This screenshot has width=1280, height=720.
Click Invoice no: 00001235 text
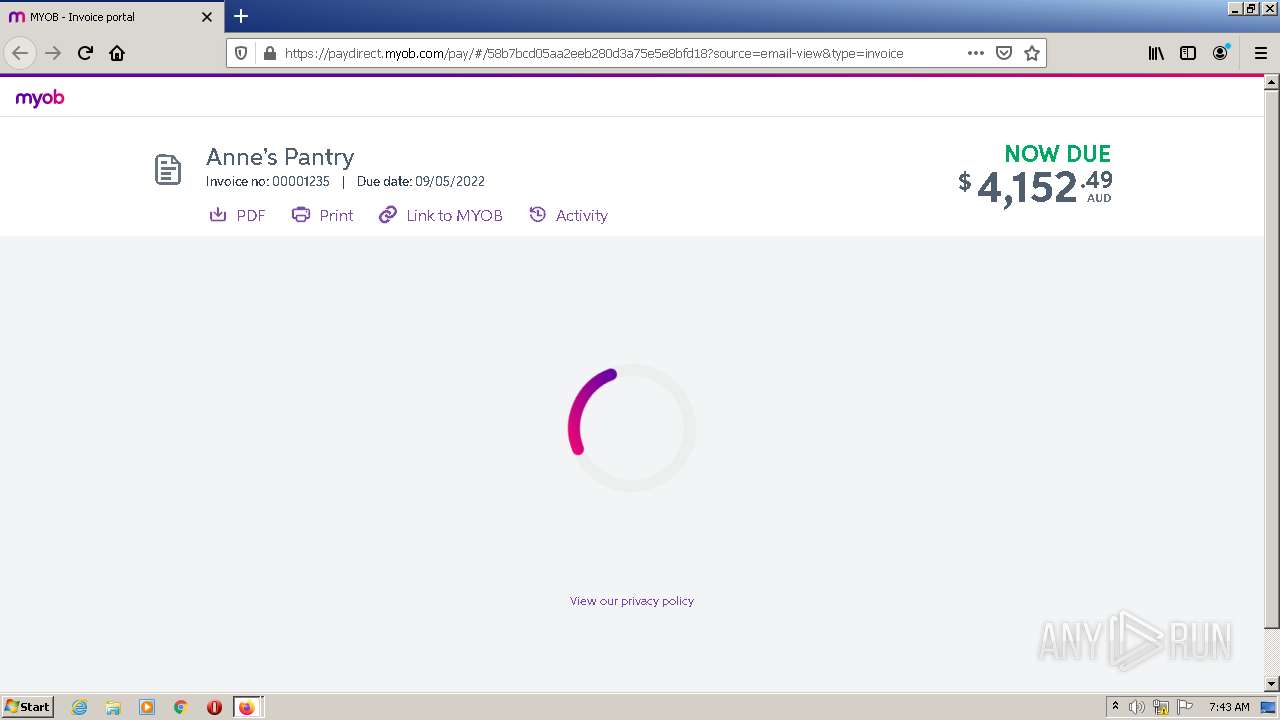pos(268,182)
